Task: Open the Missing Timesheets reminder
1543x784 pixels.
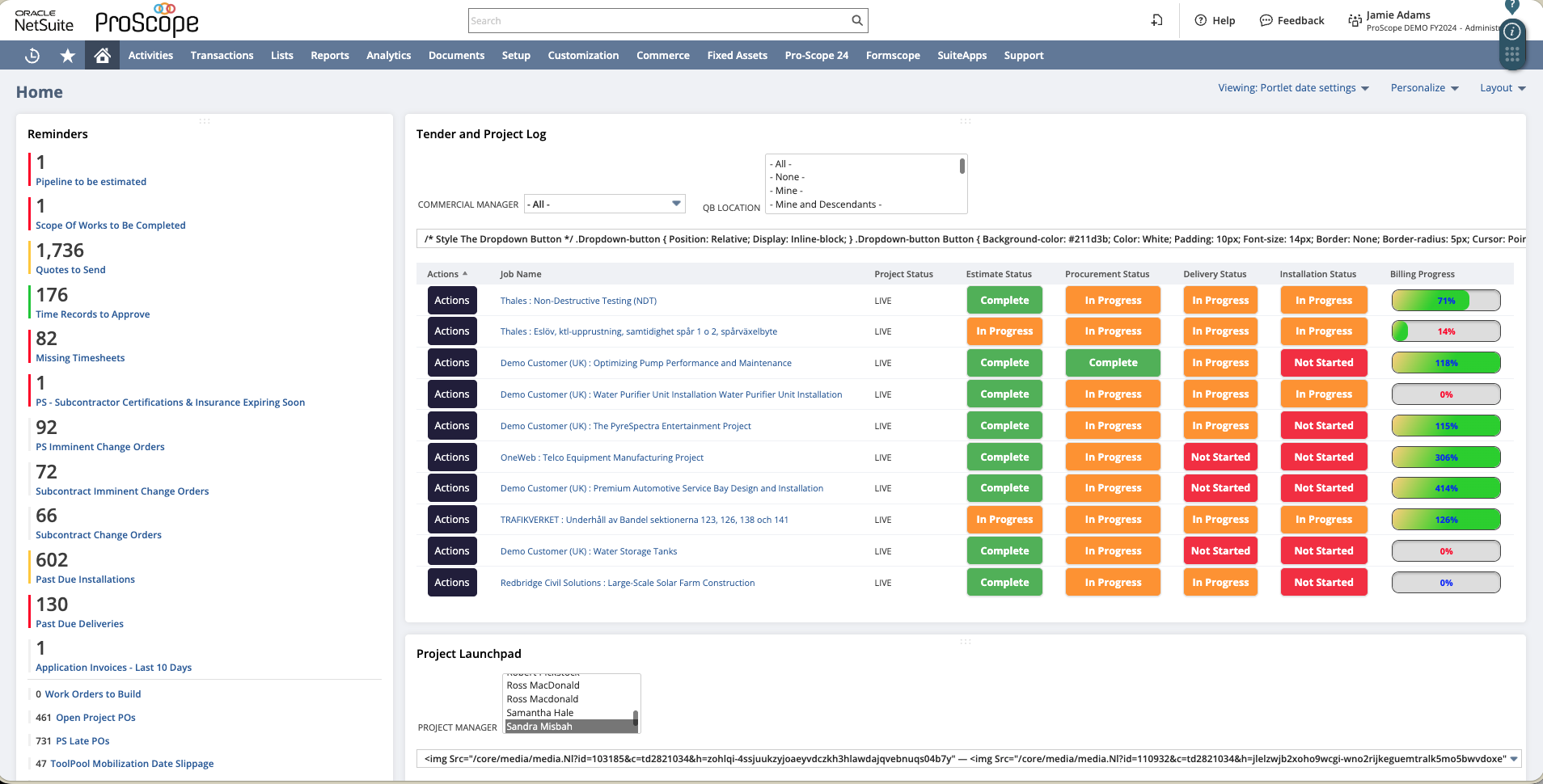Action: (80, 358)
